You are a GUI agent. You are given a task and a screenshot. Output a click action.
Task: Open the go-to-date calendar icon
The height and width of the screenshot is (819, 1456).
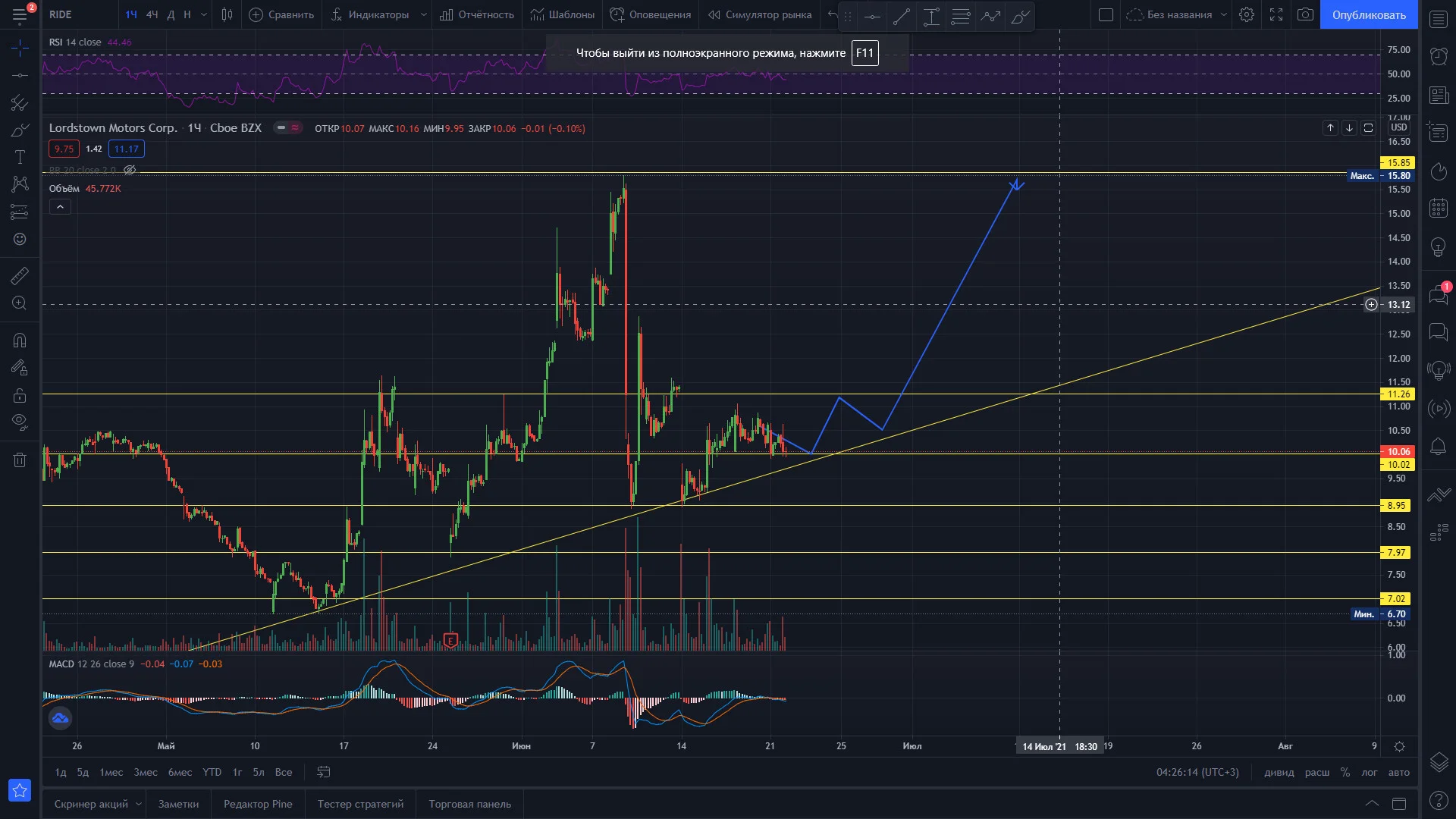tap(324, 772)
